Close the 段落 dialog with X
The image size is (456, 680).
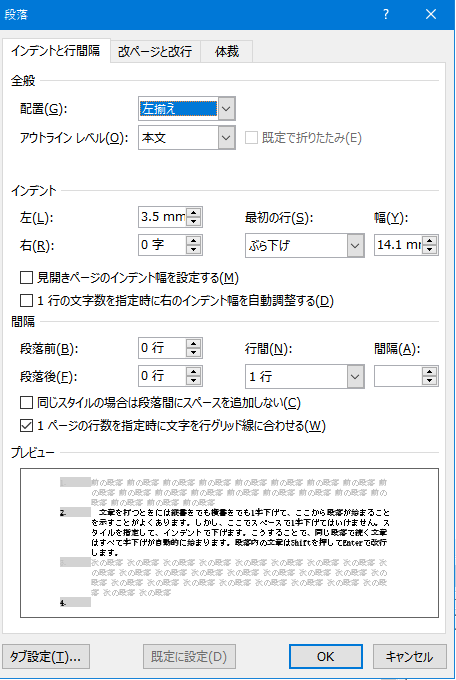click(431, 14)
